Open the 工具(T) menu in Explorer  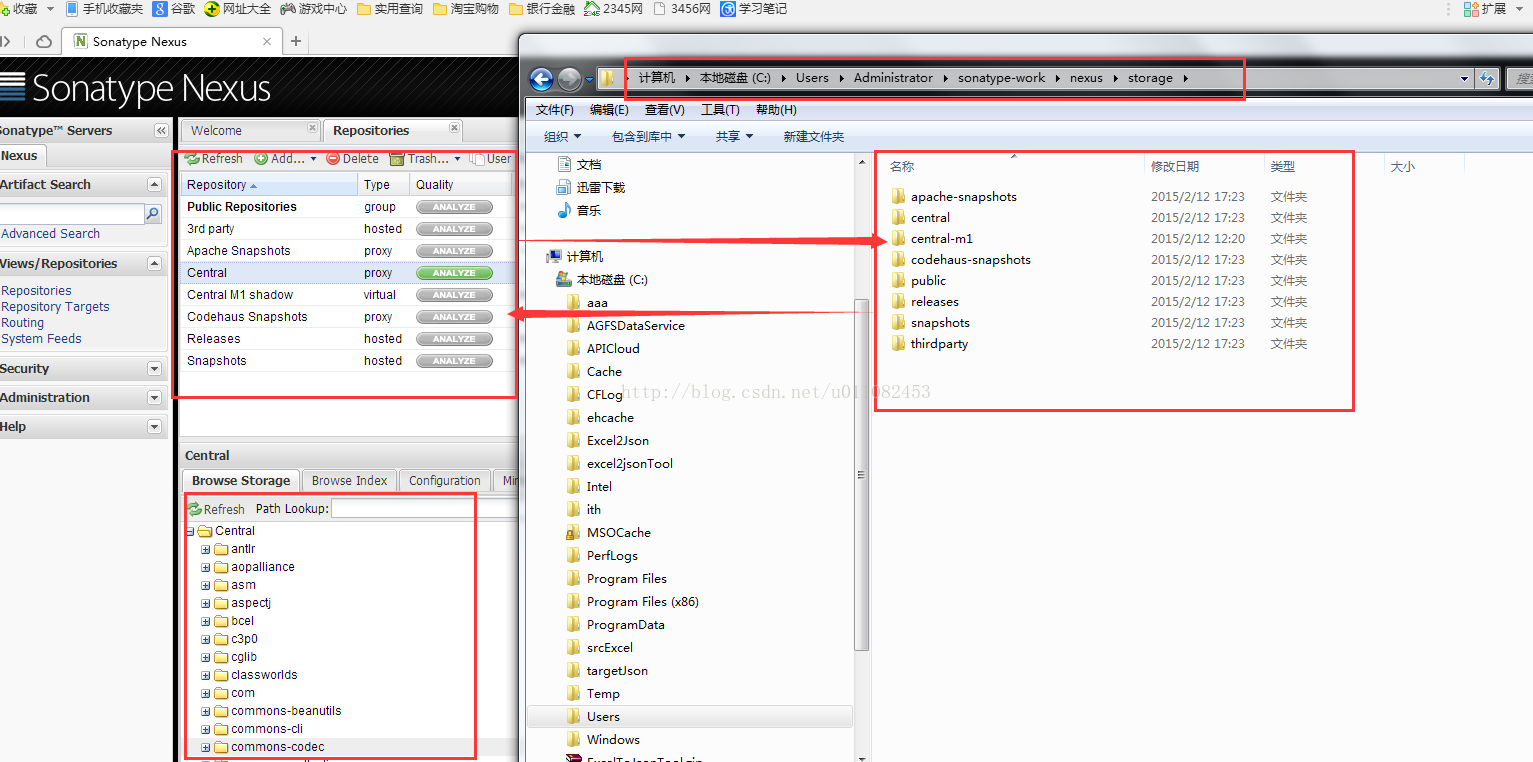720,110
